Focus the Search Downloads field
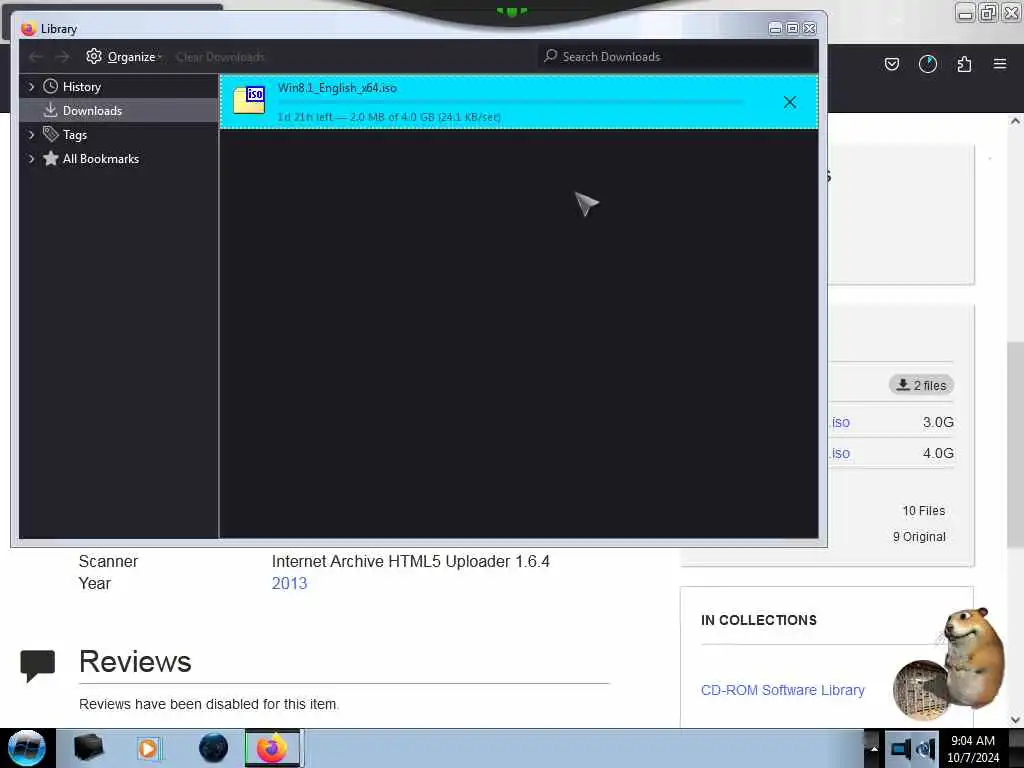The image size is (1024, 768). [x=677, y=57]
